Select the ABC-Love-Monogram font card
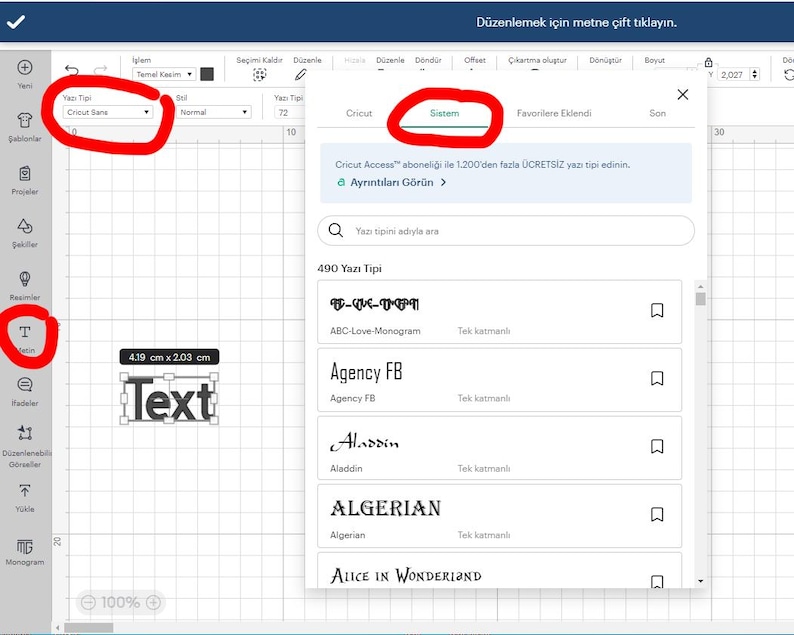This screenshot has height=635, width=794. coord(499,312)
